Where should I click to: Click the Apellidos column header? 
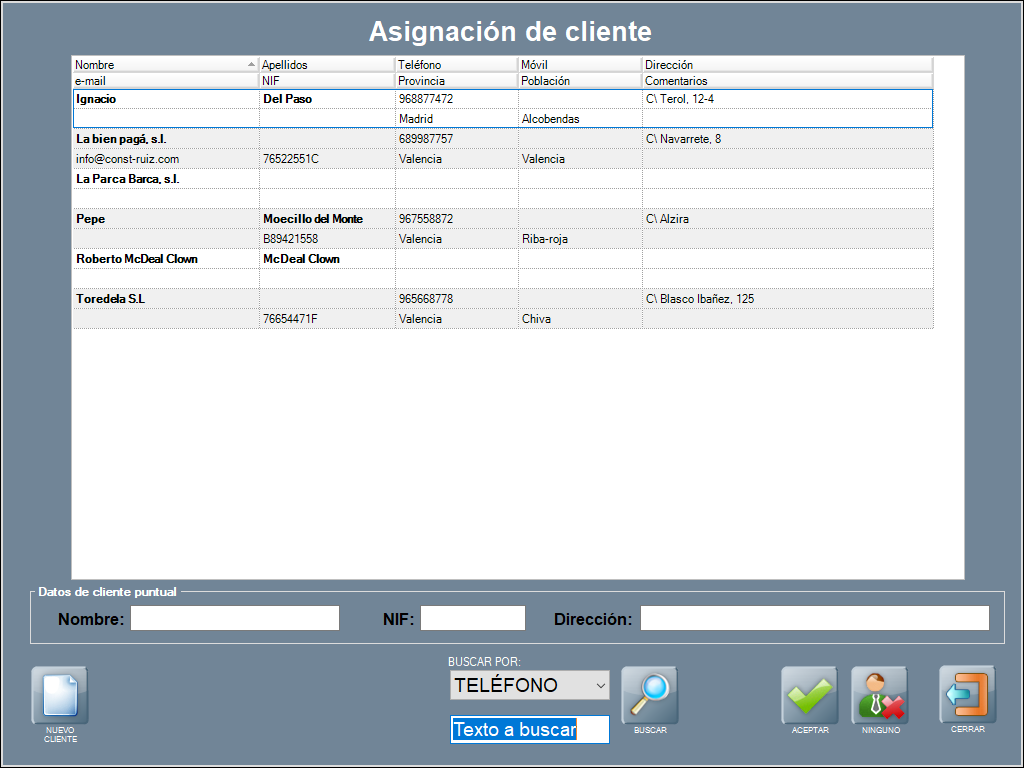point(326,65)
